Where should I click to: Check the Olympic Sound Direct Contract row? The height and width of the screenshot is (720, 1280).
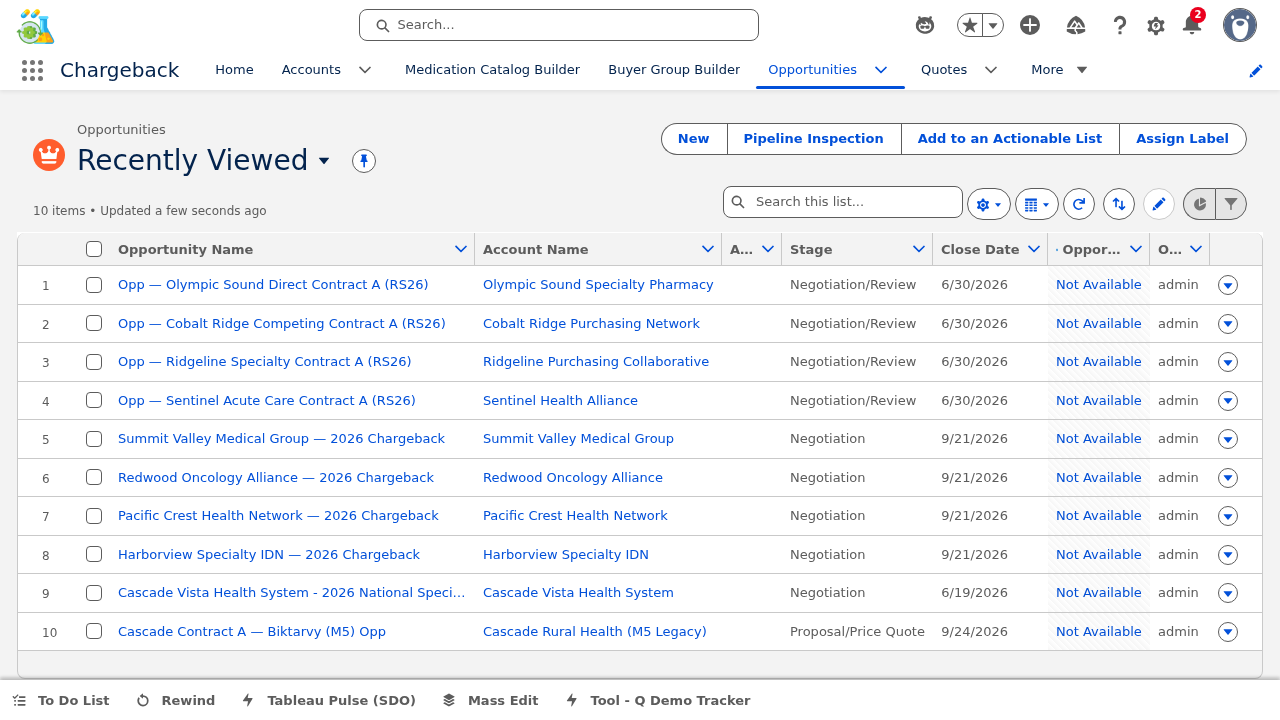[x=94, y=285]
